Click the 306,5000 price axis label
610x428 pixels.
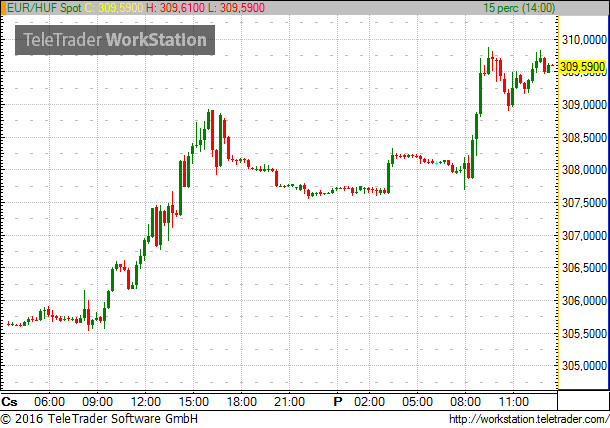click(x=584, y=268)
